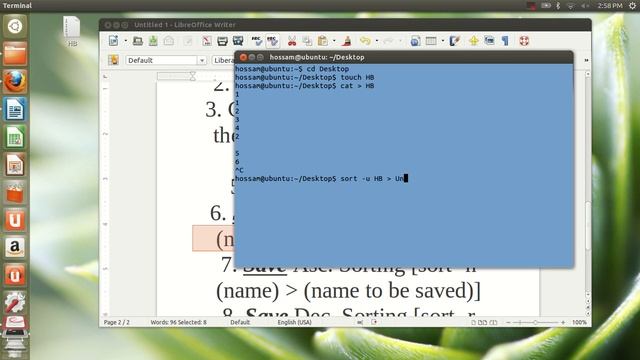
Task: Open LibreOffice Writer from launcher
Action: point(15,109)
